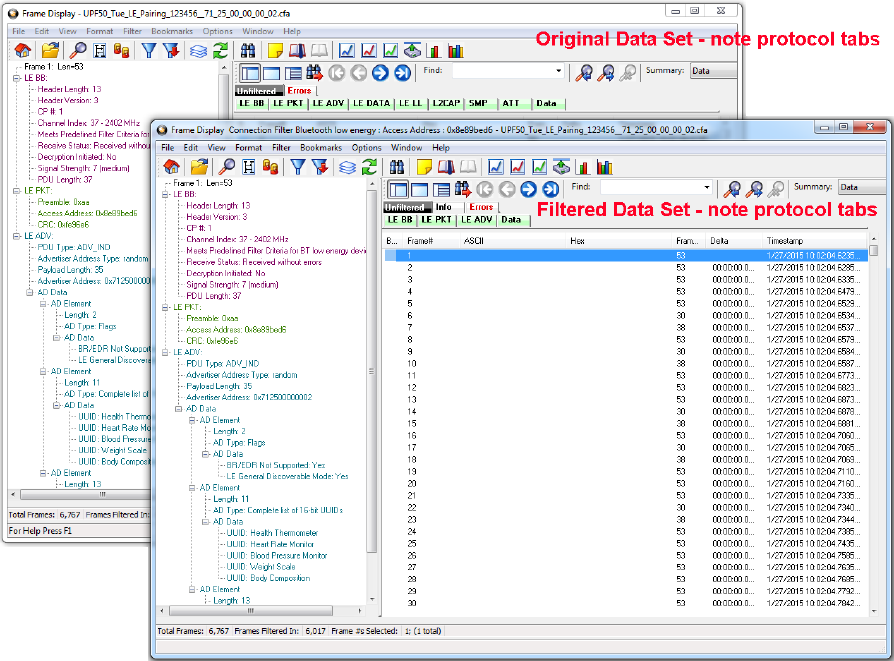The width and height of the screenshot is (894, 661).
Task: Select the frame 10 row in the frame list
Action: pos(411,363)
